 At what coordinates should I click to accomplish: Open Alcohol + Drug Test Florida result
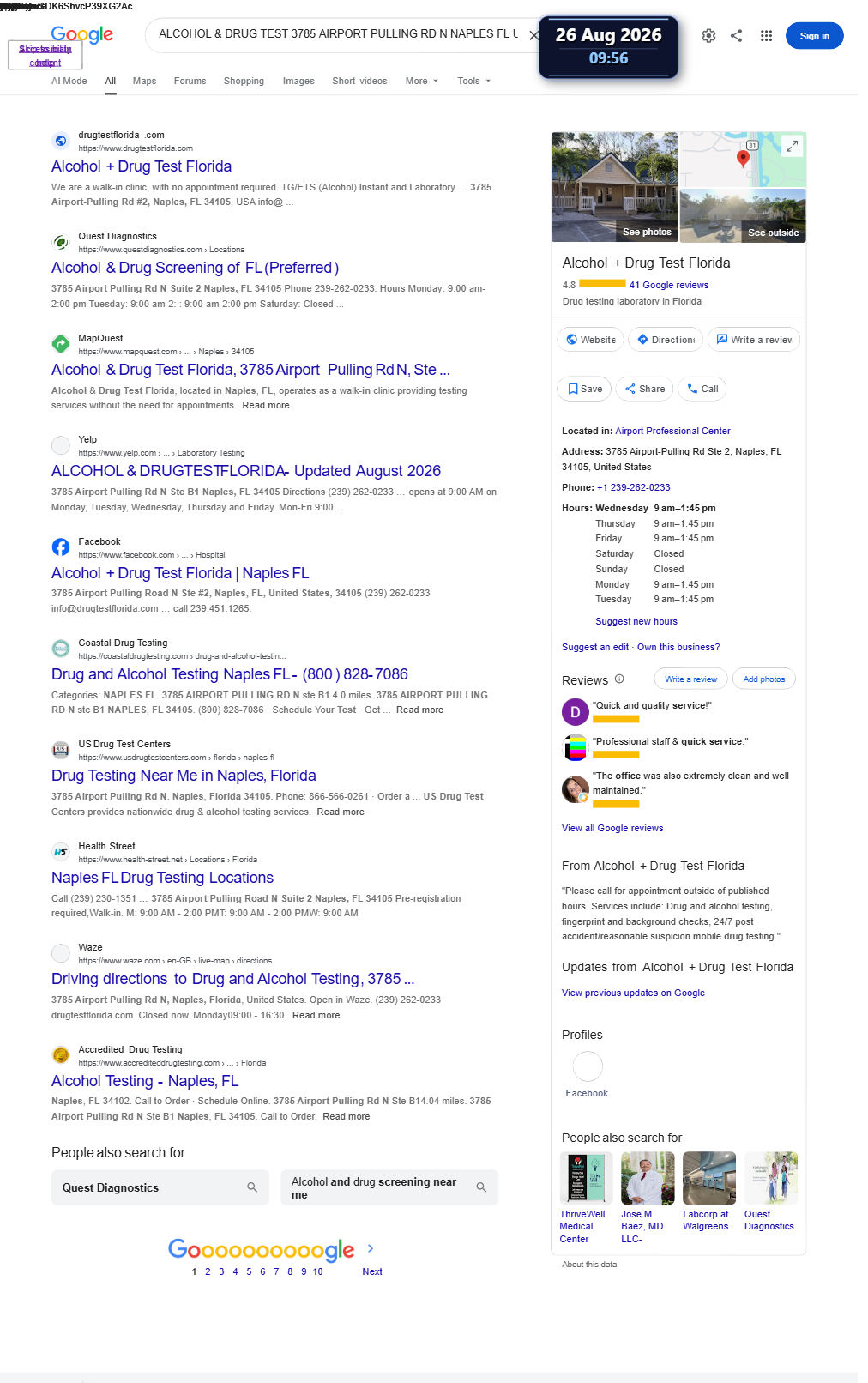pos(142,166)
